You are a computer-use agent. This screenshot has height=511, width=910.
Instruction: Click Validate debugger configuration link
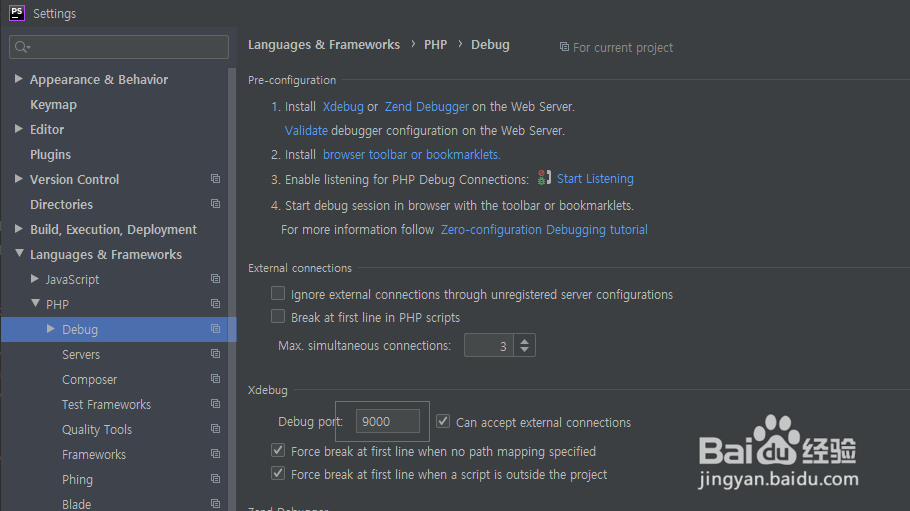click(306, 131)
